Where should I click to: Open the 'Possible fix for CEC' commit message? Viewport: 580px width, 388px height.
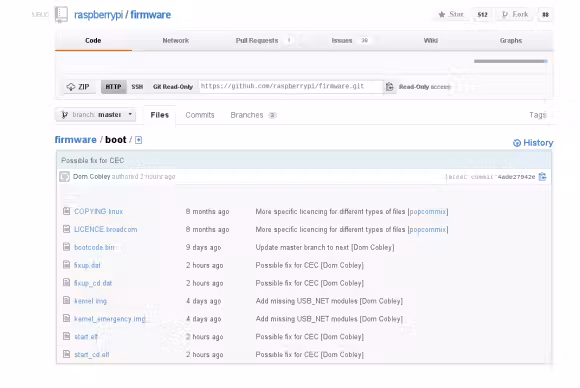click(x=92, y=161)
